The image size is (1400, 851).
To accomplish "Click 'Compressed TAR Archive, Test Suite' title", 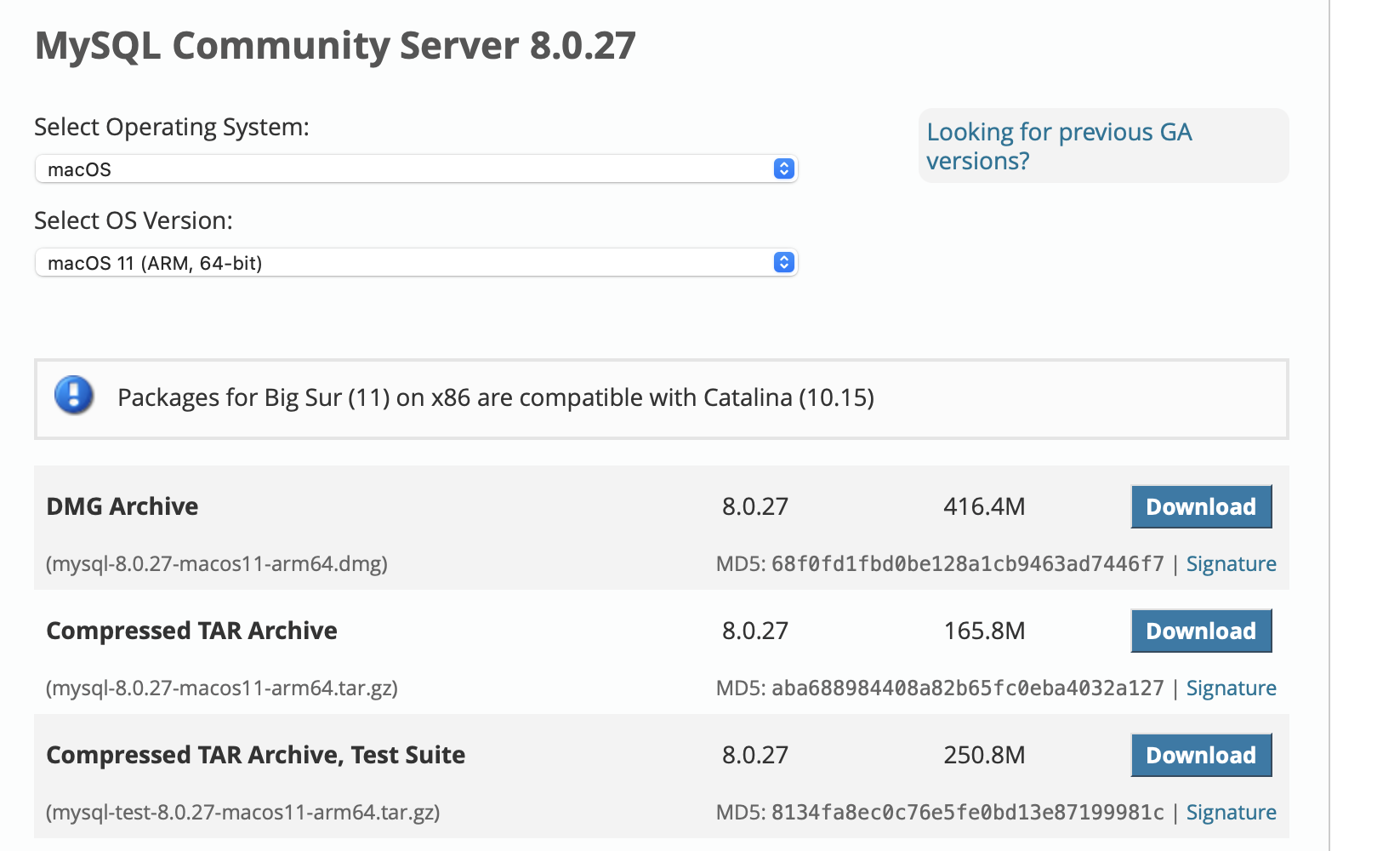I will click(x=255, y=755).
